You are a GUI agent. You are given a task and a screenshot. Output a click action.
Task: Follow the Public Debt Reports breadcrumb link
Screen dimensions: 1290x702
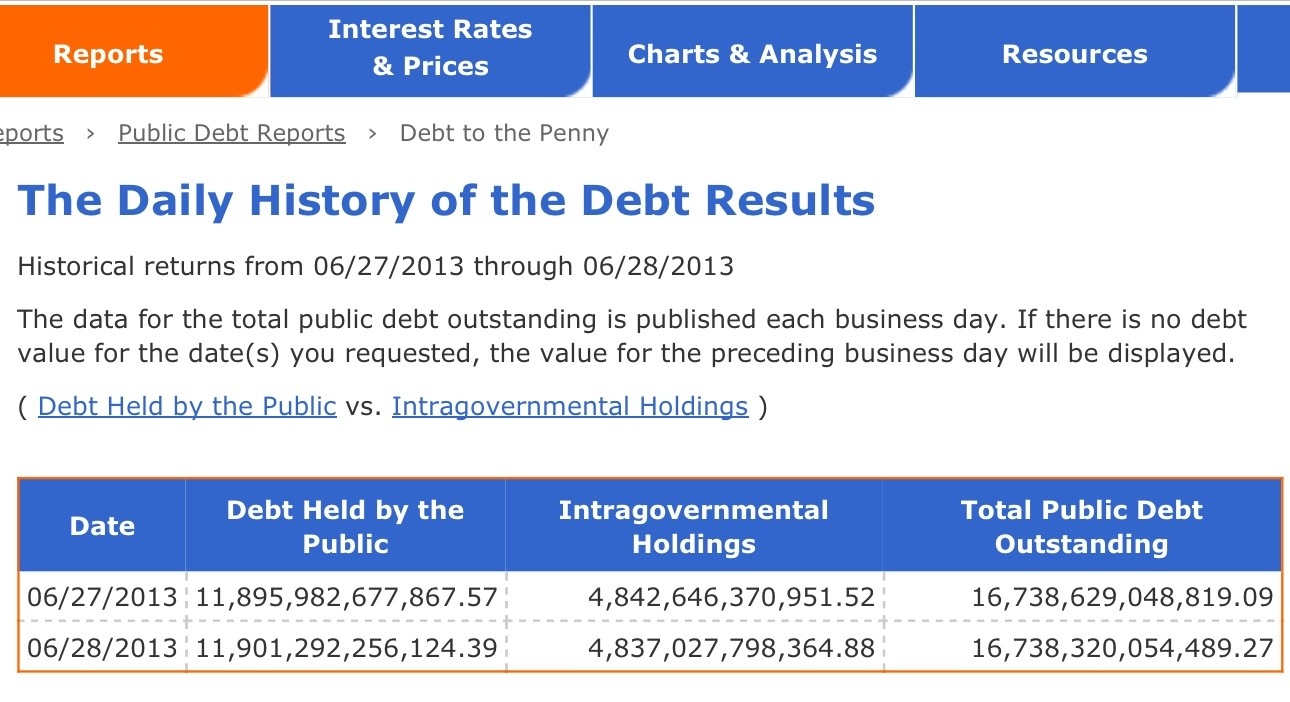[232, 133]
